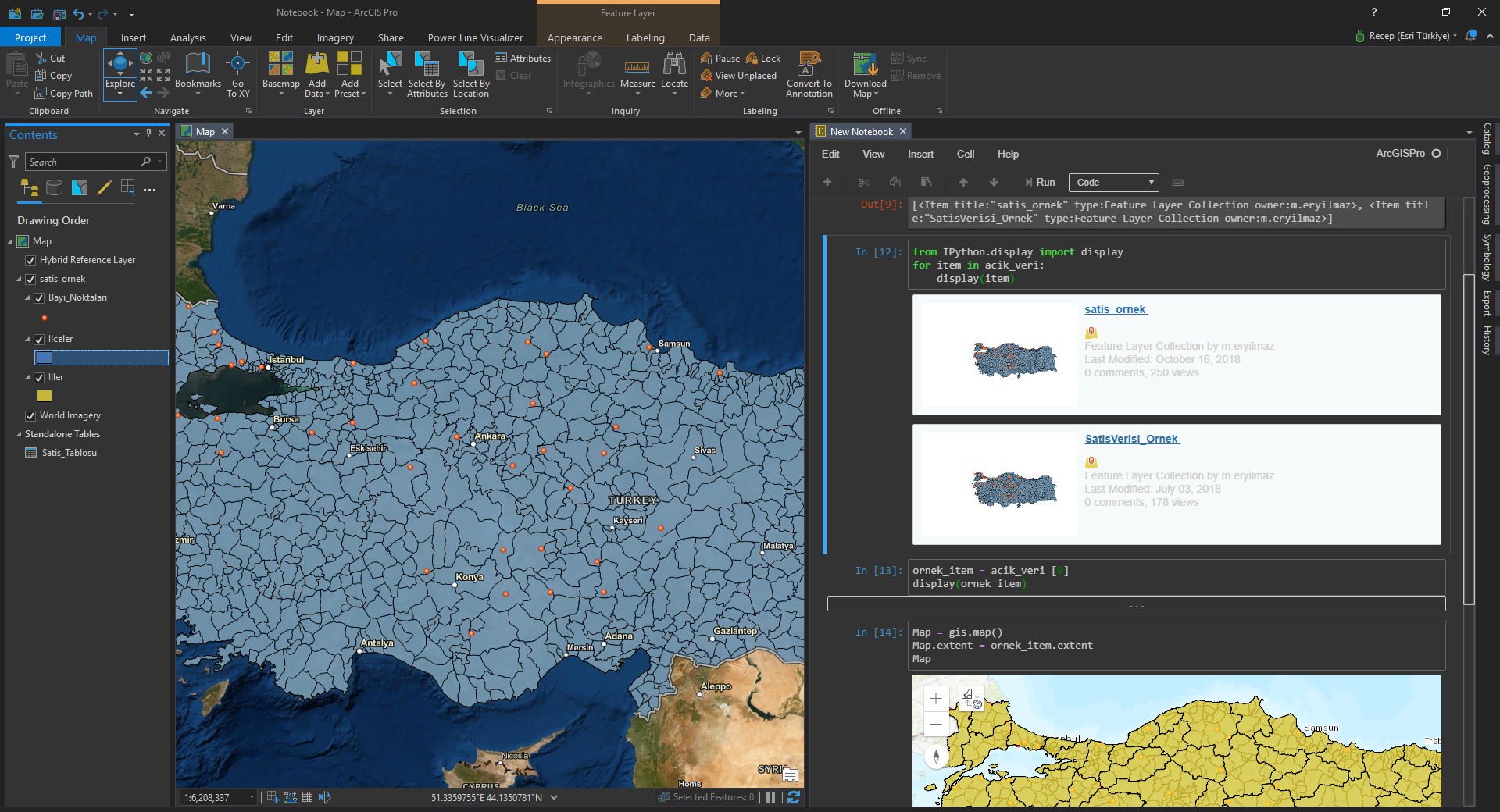
Task: Click the Previous Extent arrow
Action: coord(146,93)
